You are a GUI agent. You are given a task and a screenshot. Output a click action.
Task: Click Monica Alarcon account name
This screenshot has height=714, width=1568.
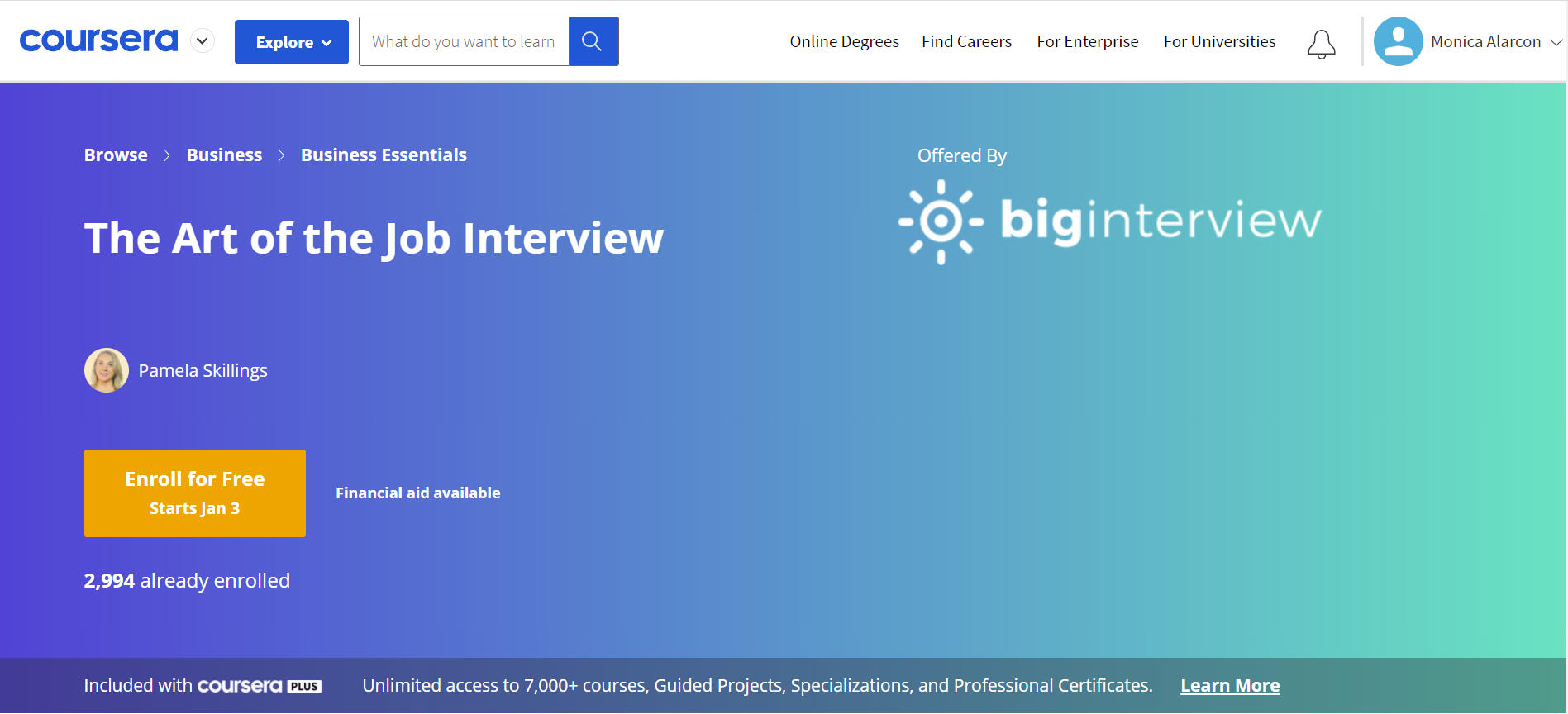(x=1485, y=41)
